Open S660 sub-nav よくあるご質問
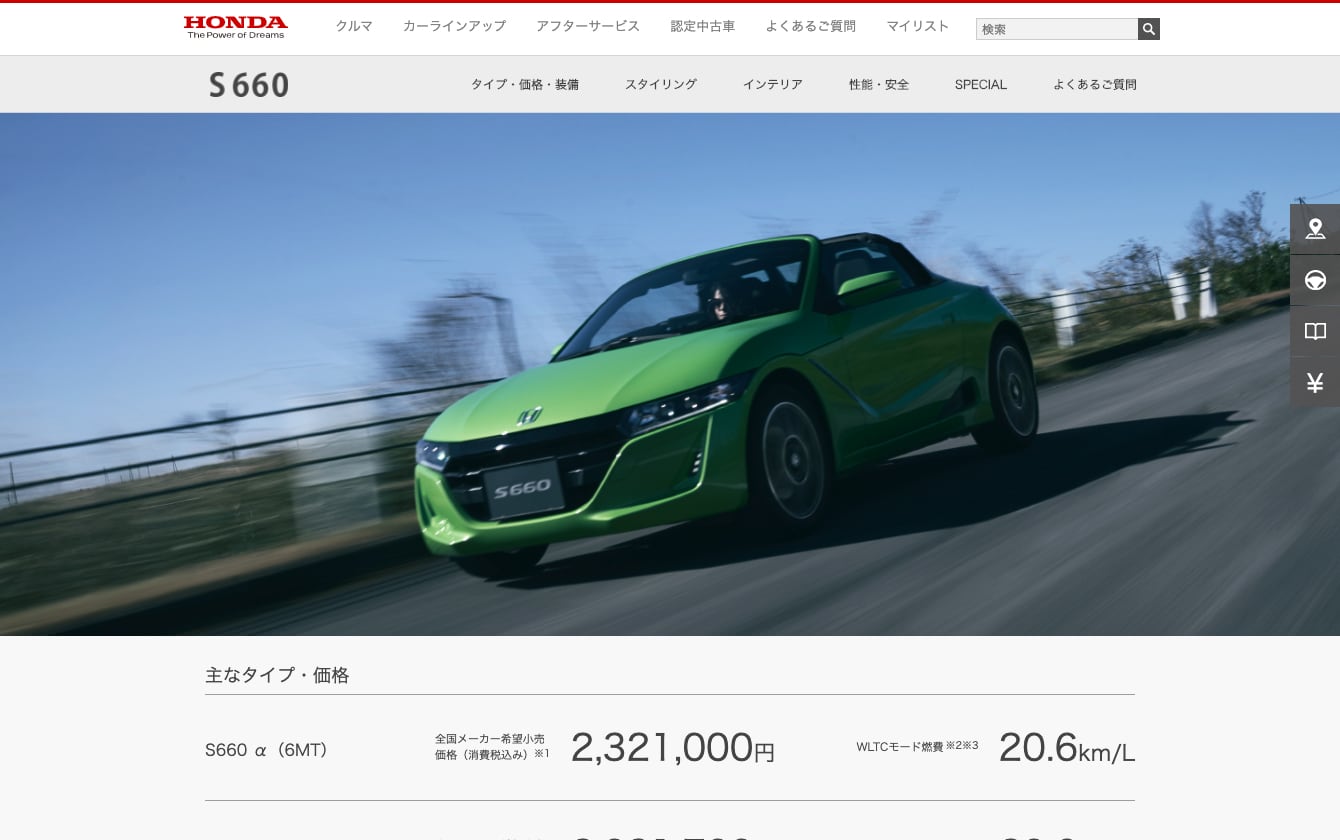1340x840 pixels. point(1095,85)
